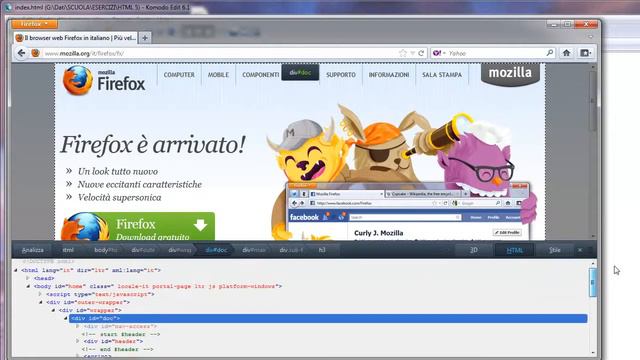Image resolution: width=640 pixels, height=360 pixels.
Task: Reload the page with the refresh icon
Action: 421,53
